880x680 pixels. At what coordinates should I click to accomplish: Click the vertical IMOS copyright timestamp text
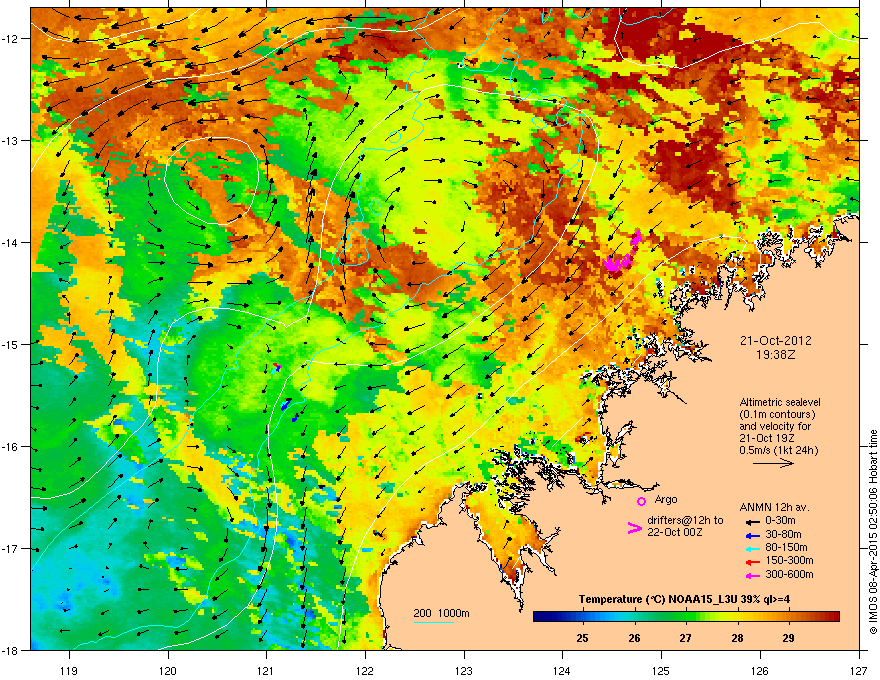click(873, 532)
